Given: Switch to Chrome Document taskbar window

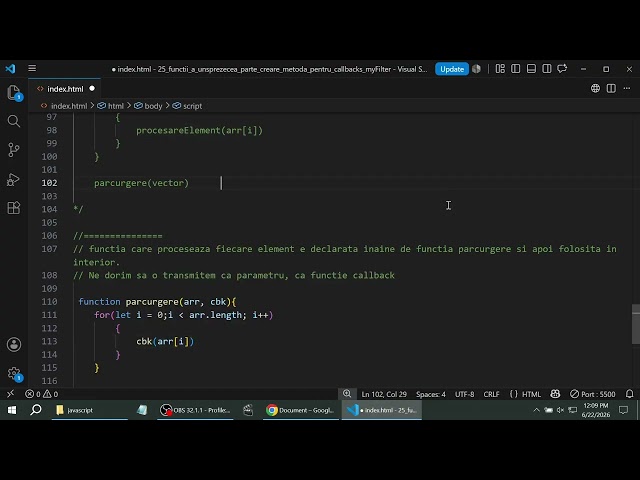Looking at the screenshot, I should click(300, 410).
